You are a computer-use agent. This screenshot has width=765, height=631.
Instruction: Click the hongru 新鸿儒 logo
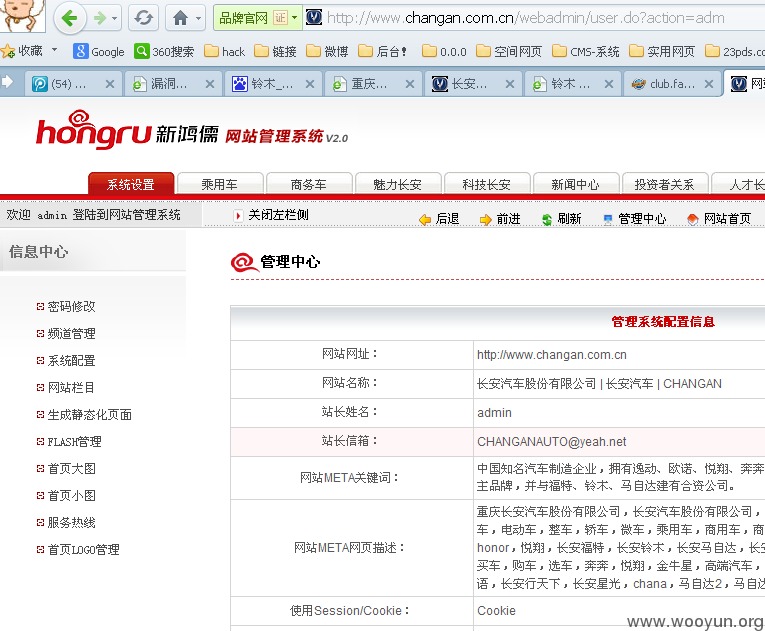click(127, 130)
